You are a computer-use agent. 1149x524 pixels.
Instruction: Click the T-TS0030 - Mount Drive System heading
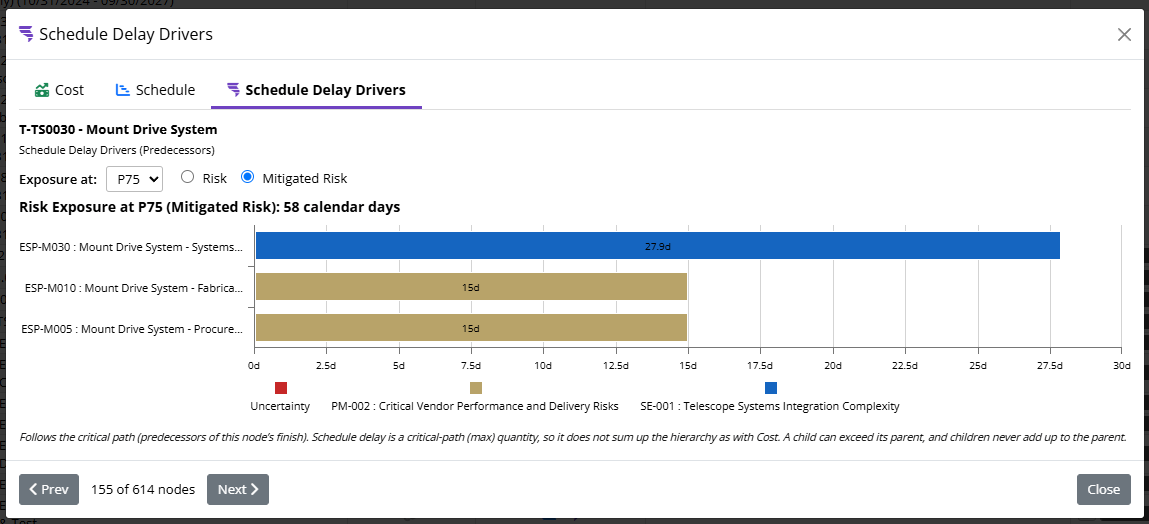tap(118, 130)
